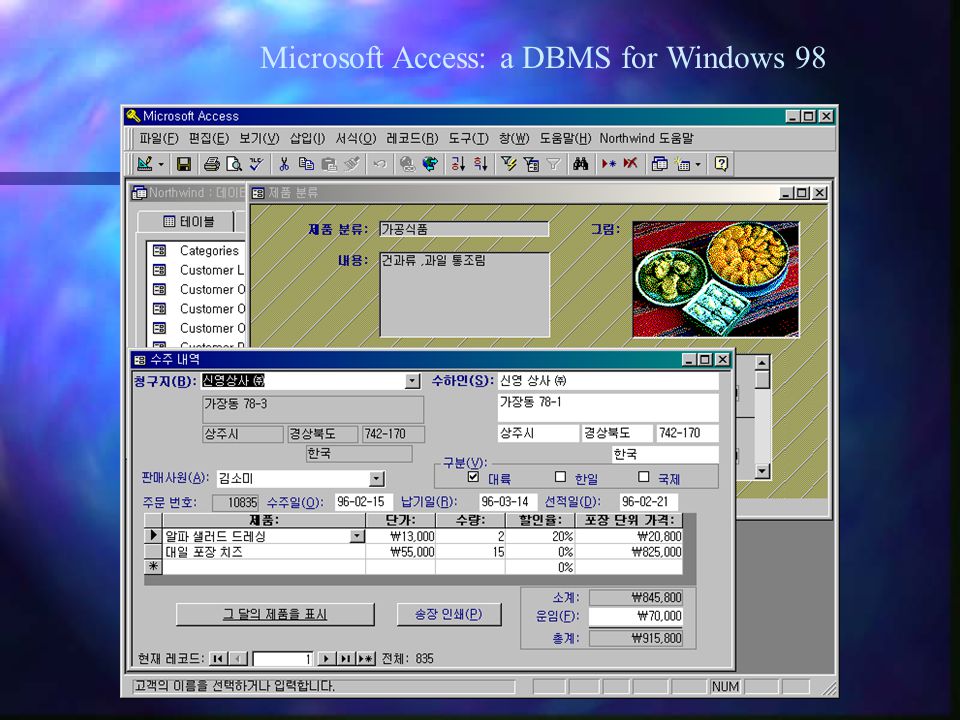
Task: Open the 도움말(H) menu
Action: point(565,138)
